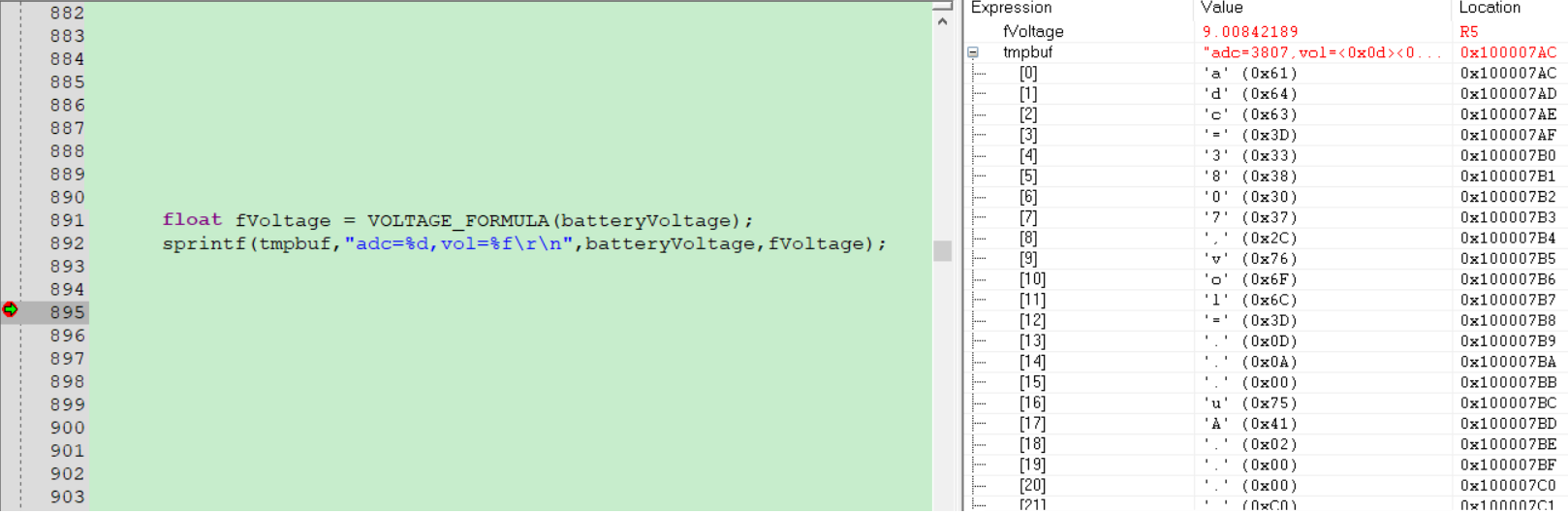Select watch element [18]
This screenshot has height=514, width=1568.
(1032, 444)
